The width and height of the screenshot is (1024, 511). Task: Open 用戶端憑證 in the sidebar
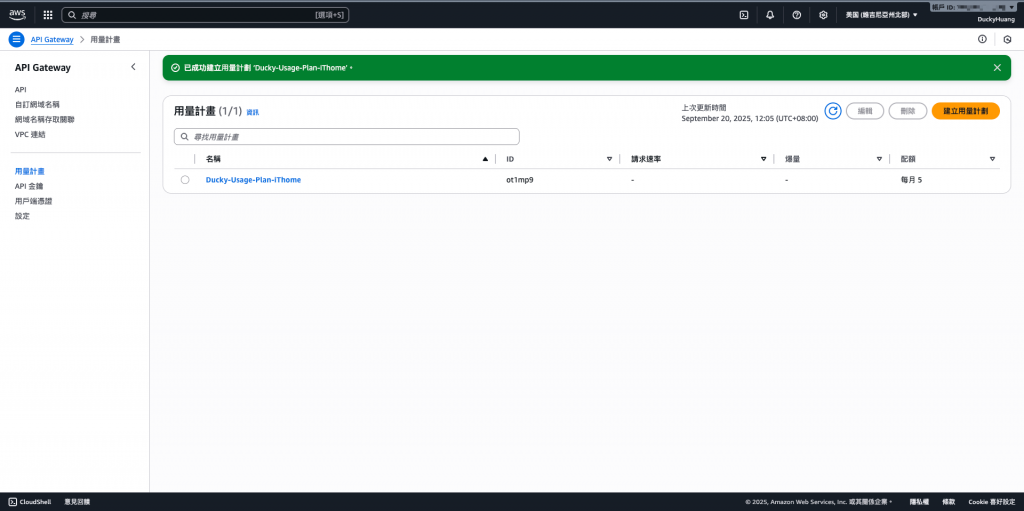tap(33, 201)
